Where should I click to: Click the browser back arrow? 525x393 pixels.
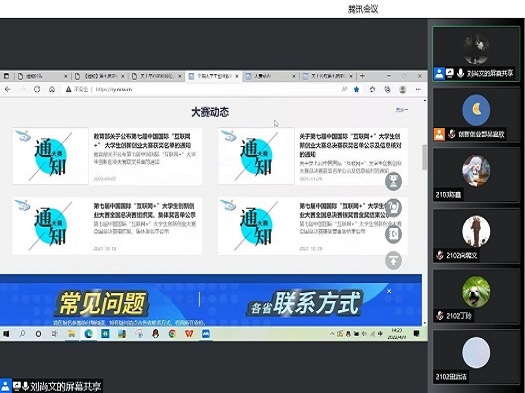point(8,89)
